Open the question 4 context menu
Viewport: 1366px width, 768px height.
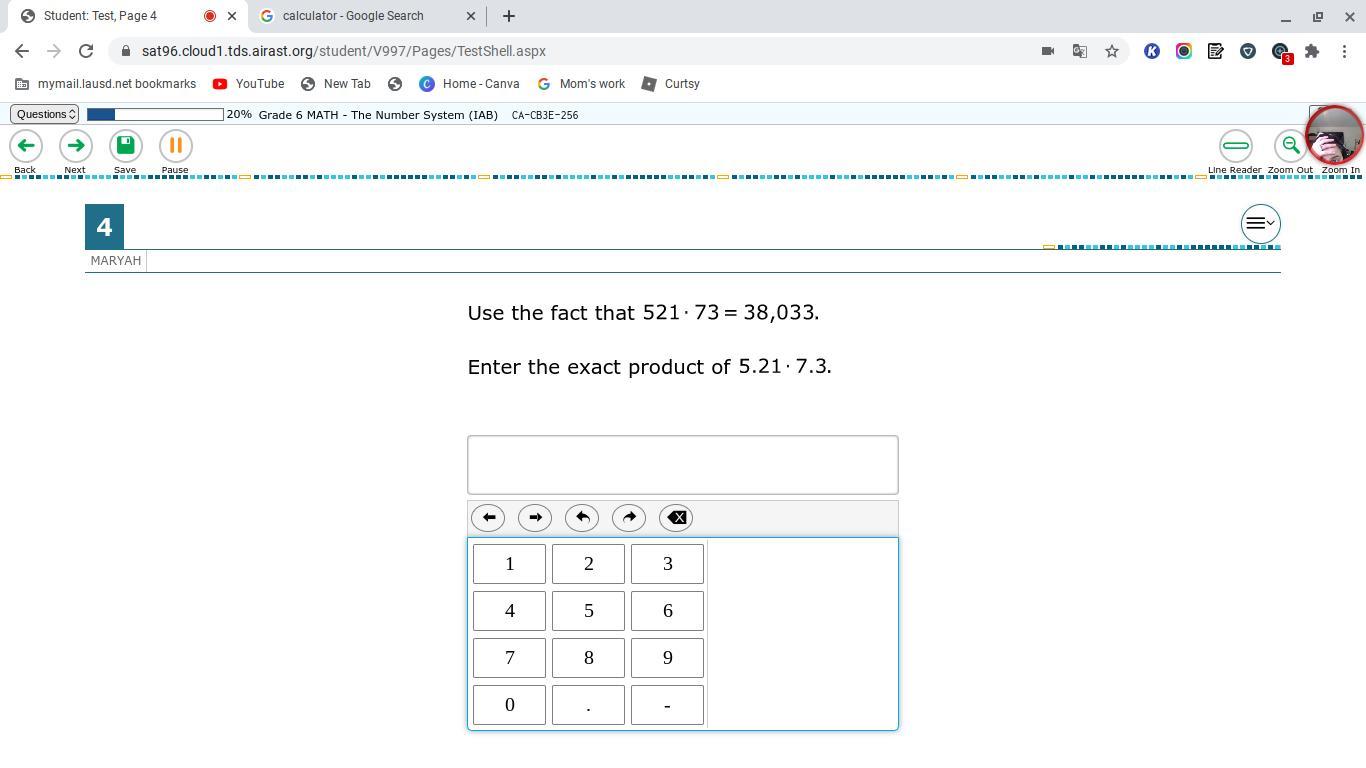[1260, 223]
